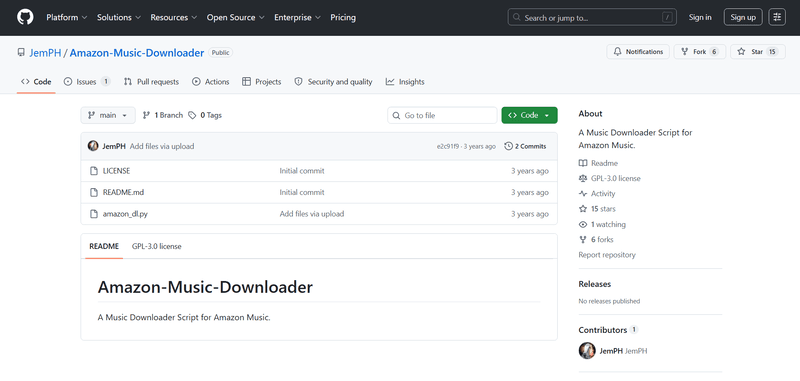
Task: Open the star count badge 15
Action: [772, 52]
